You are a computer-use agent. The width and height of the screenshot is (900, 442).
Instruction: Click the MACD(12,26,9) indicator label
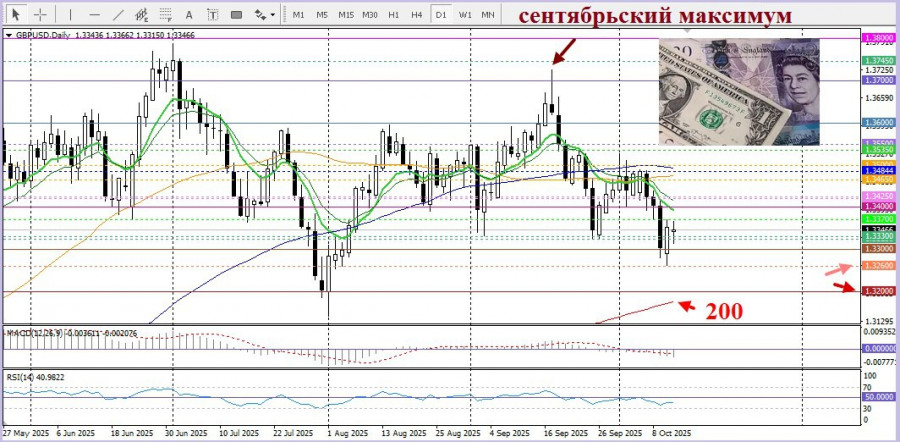[x=36, y=332]
